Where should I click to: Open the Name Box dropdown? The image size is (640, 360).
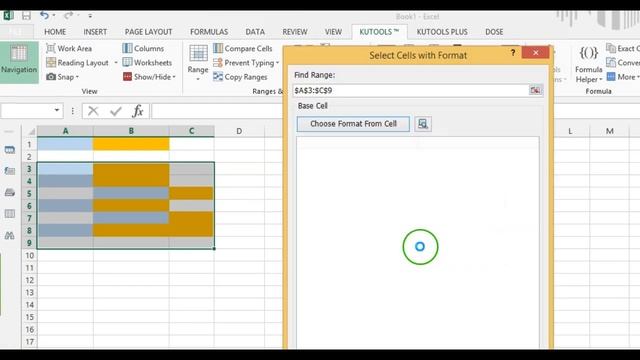pyautogui.click(x=57, y=110)
